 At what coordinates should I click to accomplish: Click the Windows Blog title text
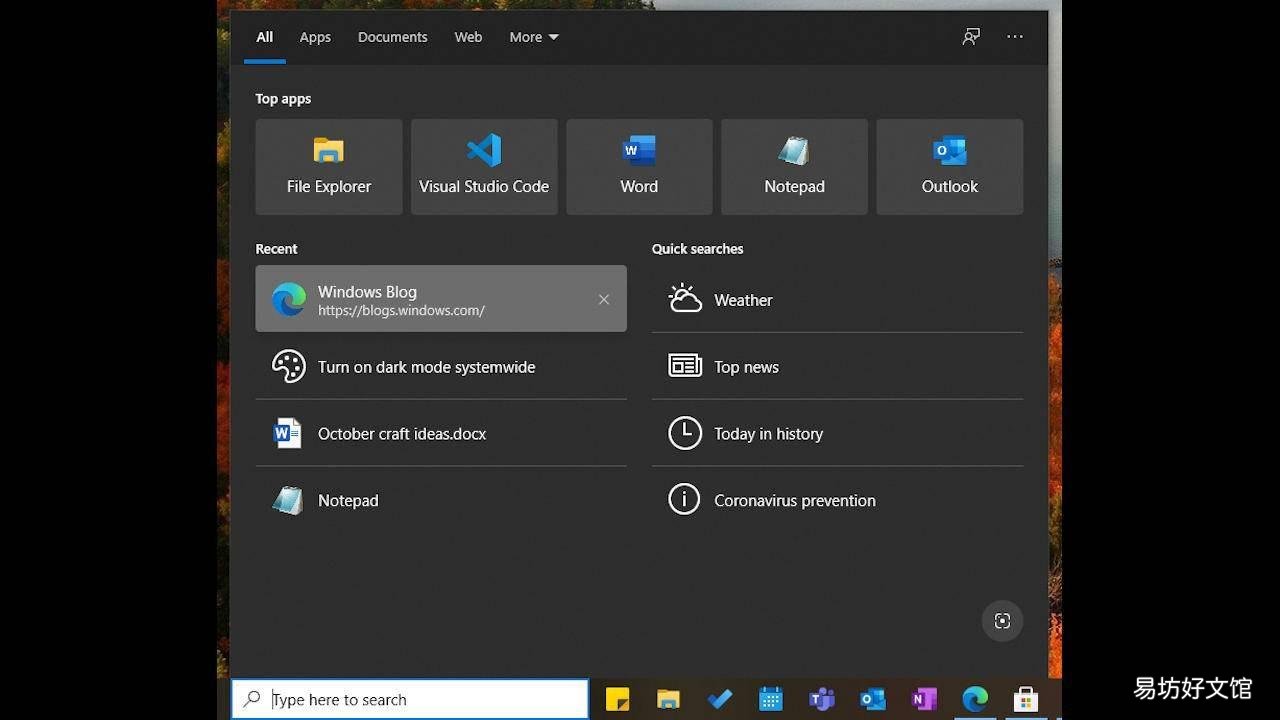pos(367,291)
